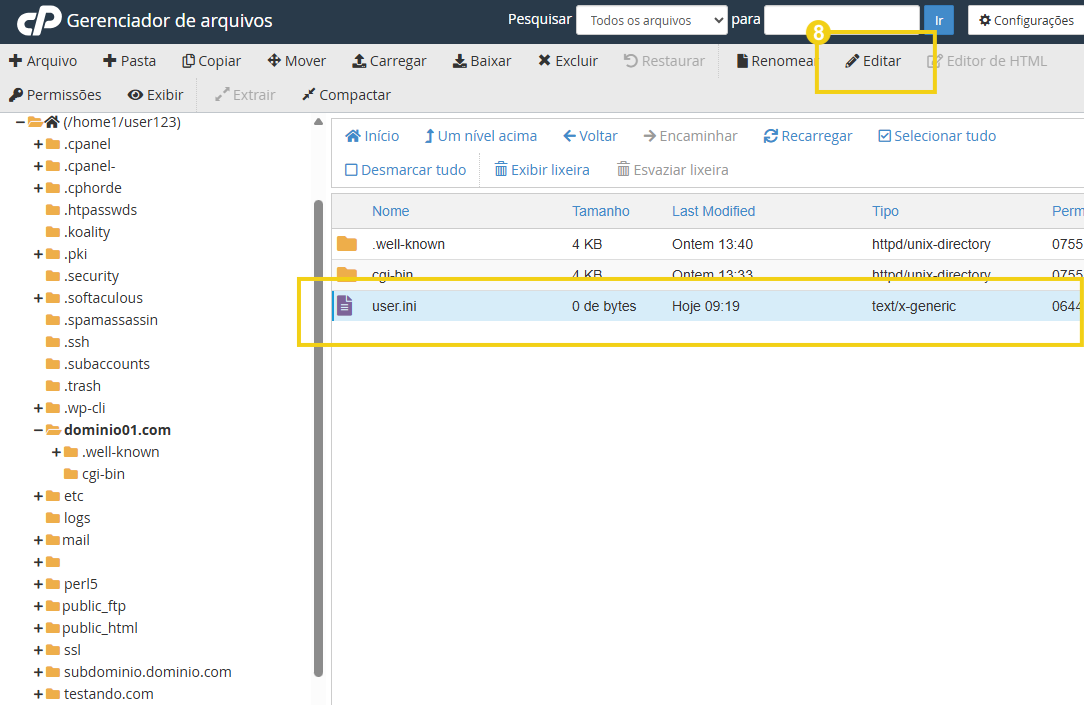Image resolution: width=1084 pixels, height=705 pixels.
Task: Expand the .pki folder node
Action: click(x=38, y=254)
